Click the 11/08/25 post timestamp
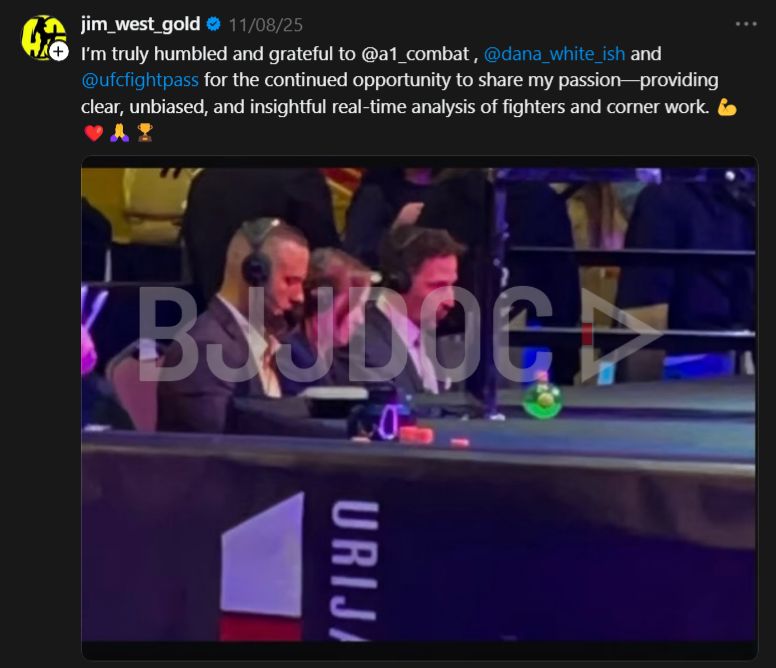 266,25
